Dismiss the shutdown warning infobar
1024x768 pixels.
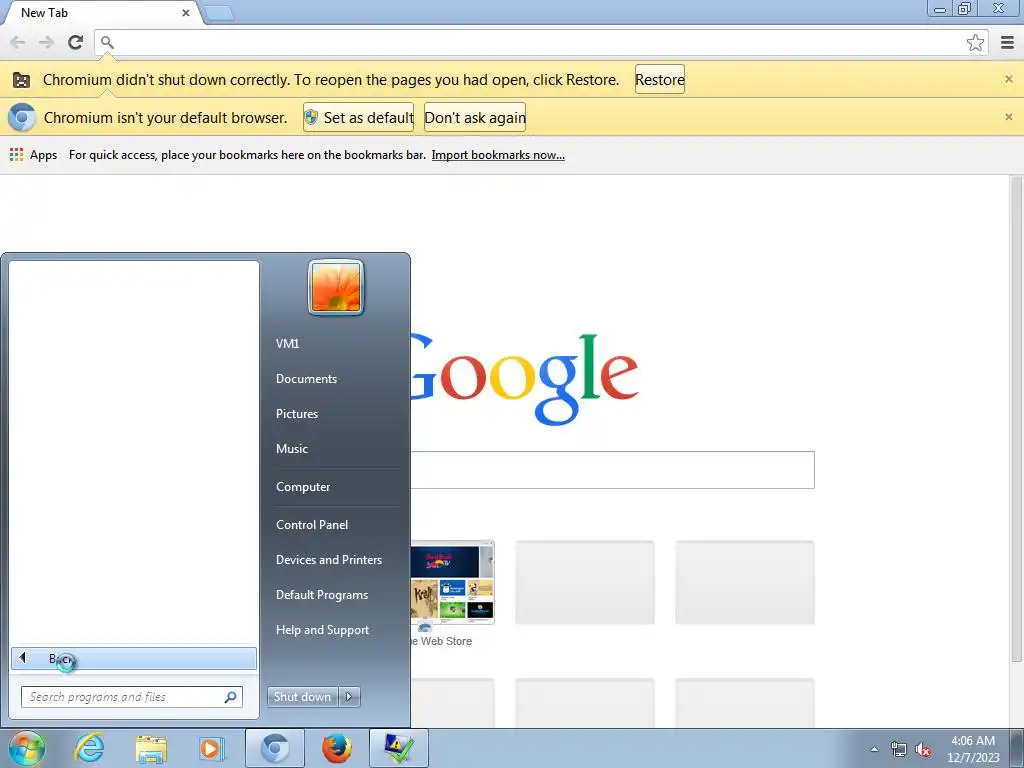pos(1008,79)
